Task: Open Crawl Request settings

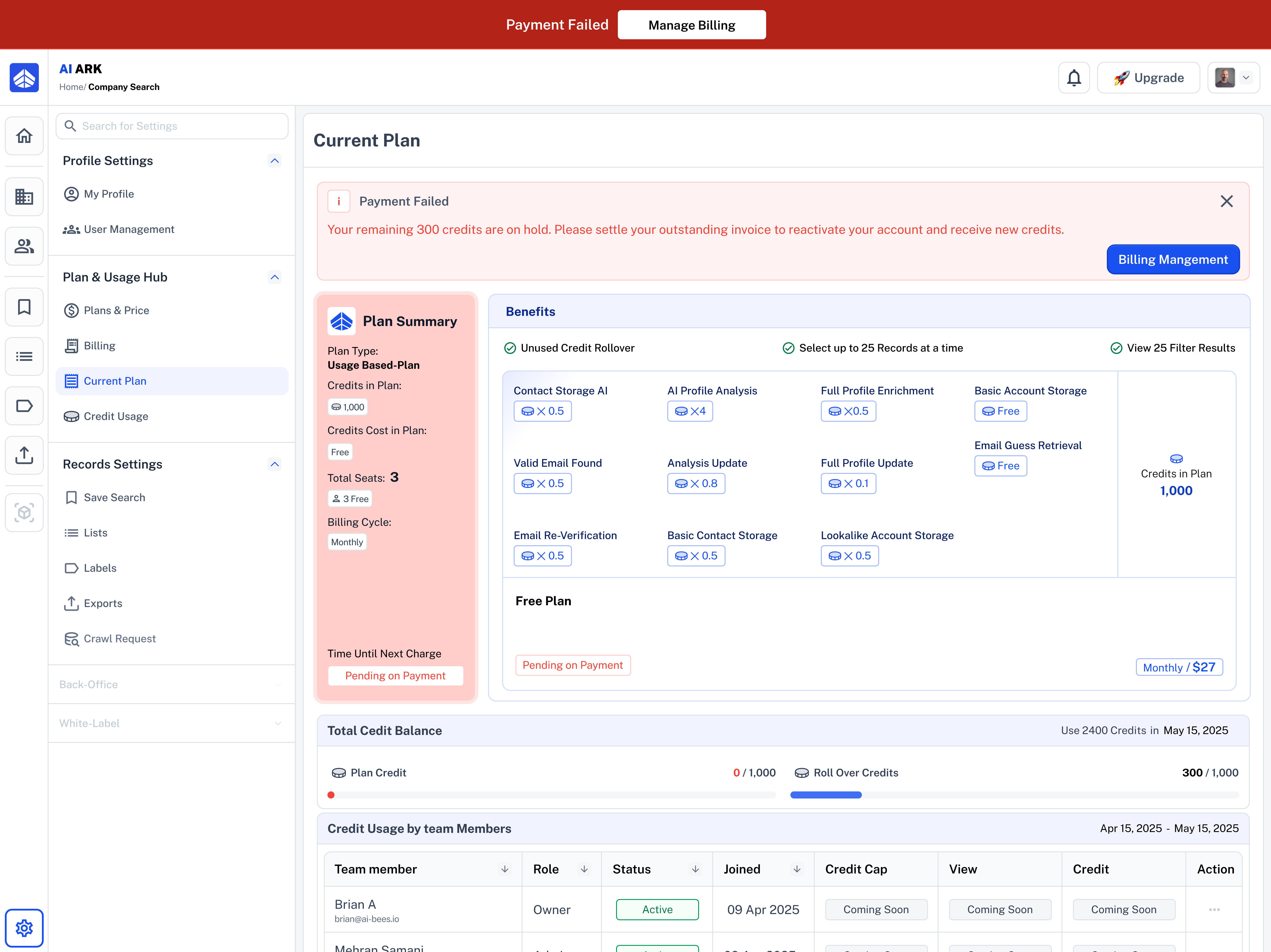Action: click(172, 639)
